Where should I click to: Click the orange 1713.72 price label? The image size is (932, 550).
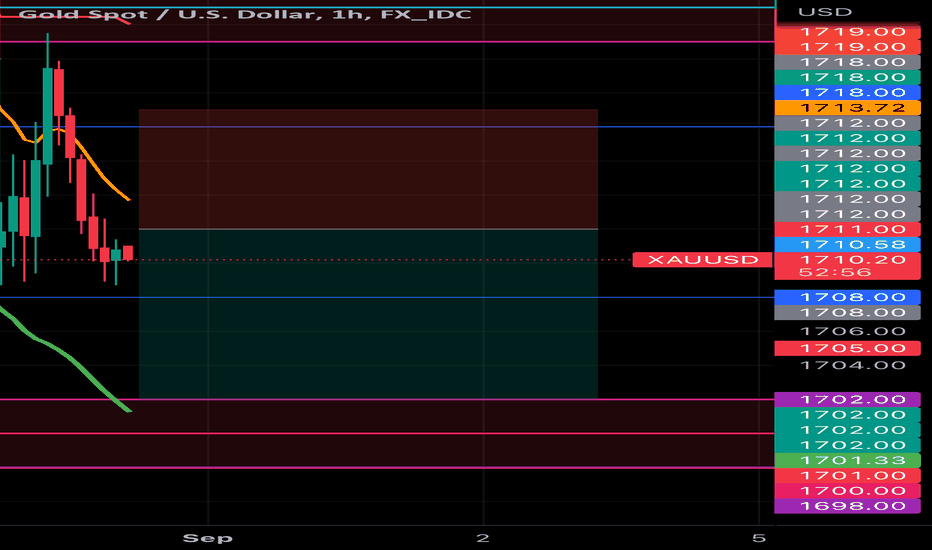(848, 108)
